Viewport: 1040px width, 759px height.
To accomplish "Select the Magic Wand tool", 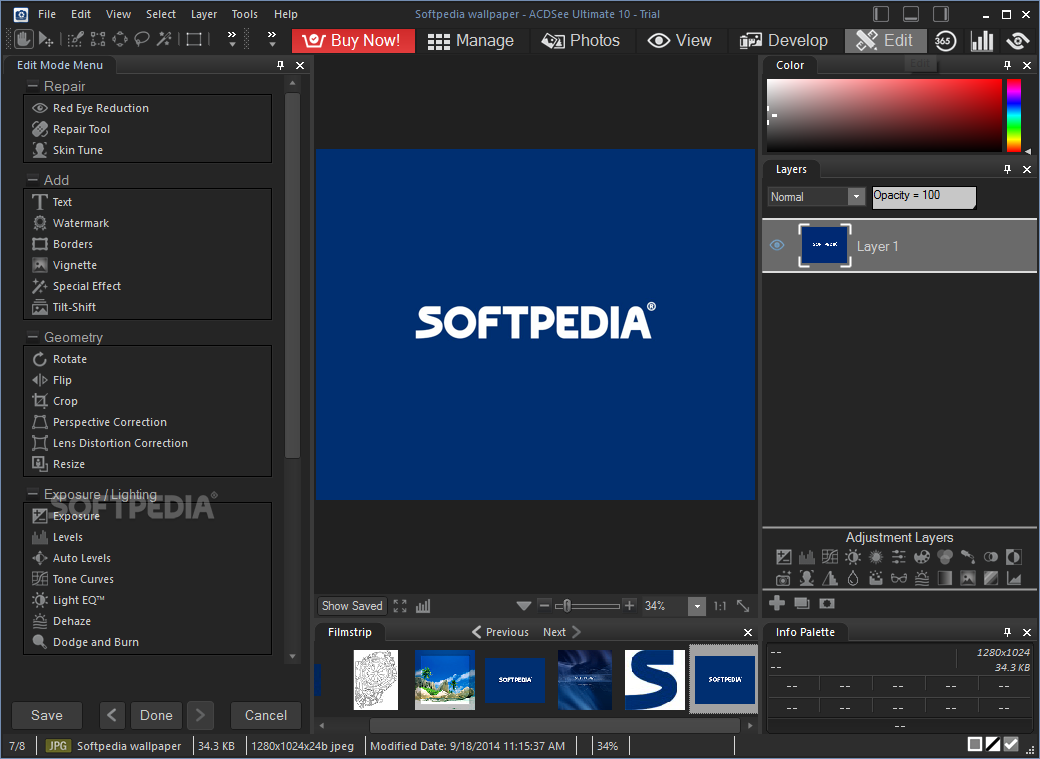I will (164, 40).
